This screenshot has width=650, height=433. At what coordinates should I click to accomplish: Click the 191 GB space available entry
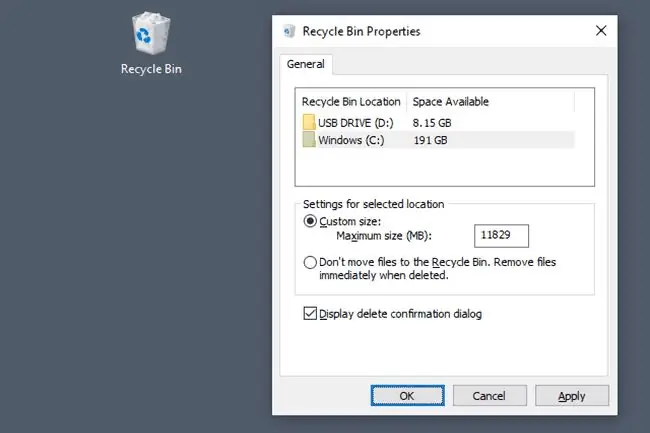click(x=430, y=140)
